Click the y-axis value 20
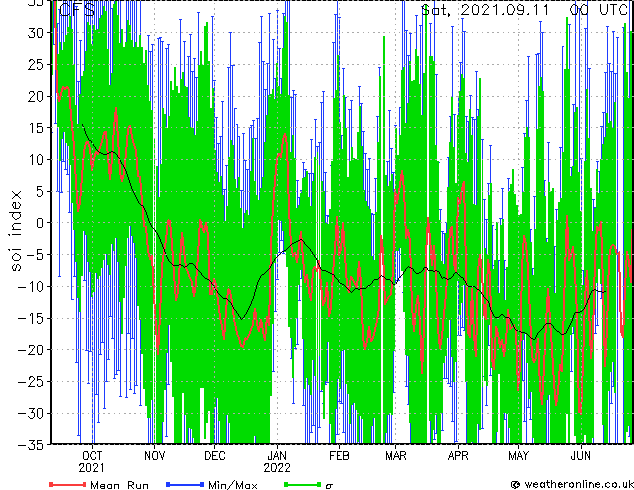 click(x=36, y=96)
